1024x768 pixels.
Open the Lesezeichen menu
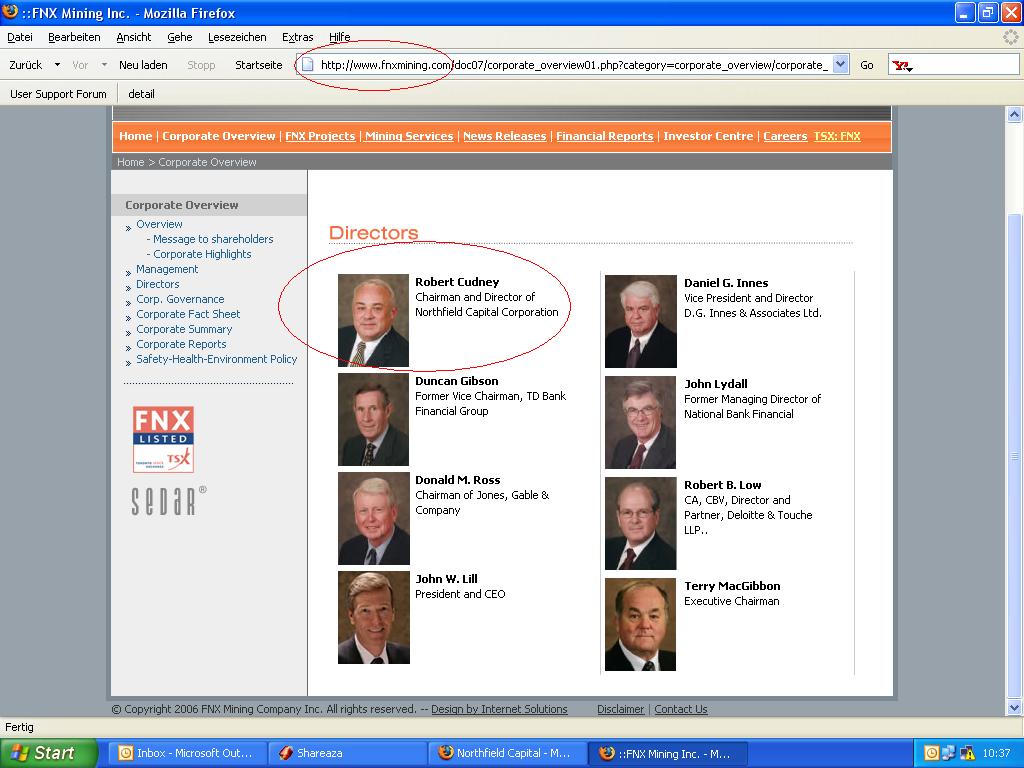click(237, 37)
